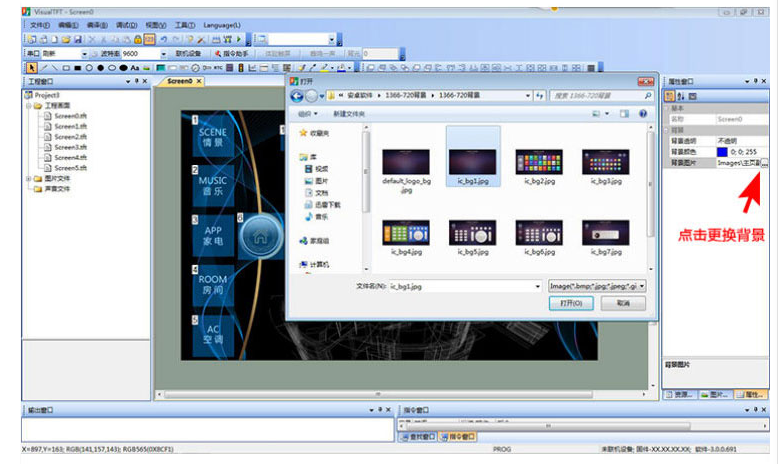
Task: Open the Language(L) menu
Action: point(222,25)
